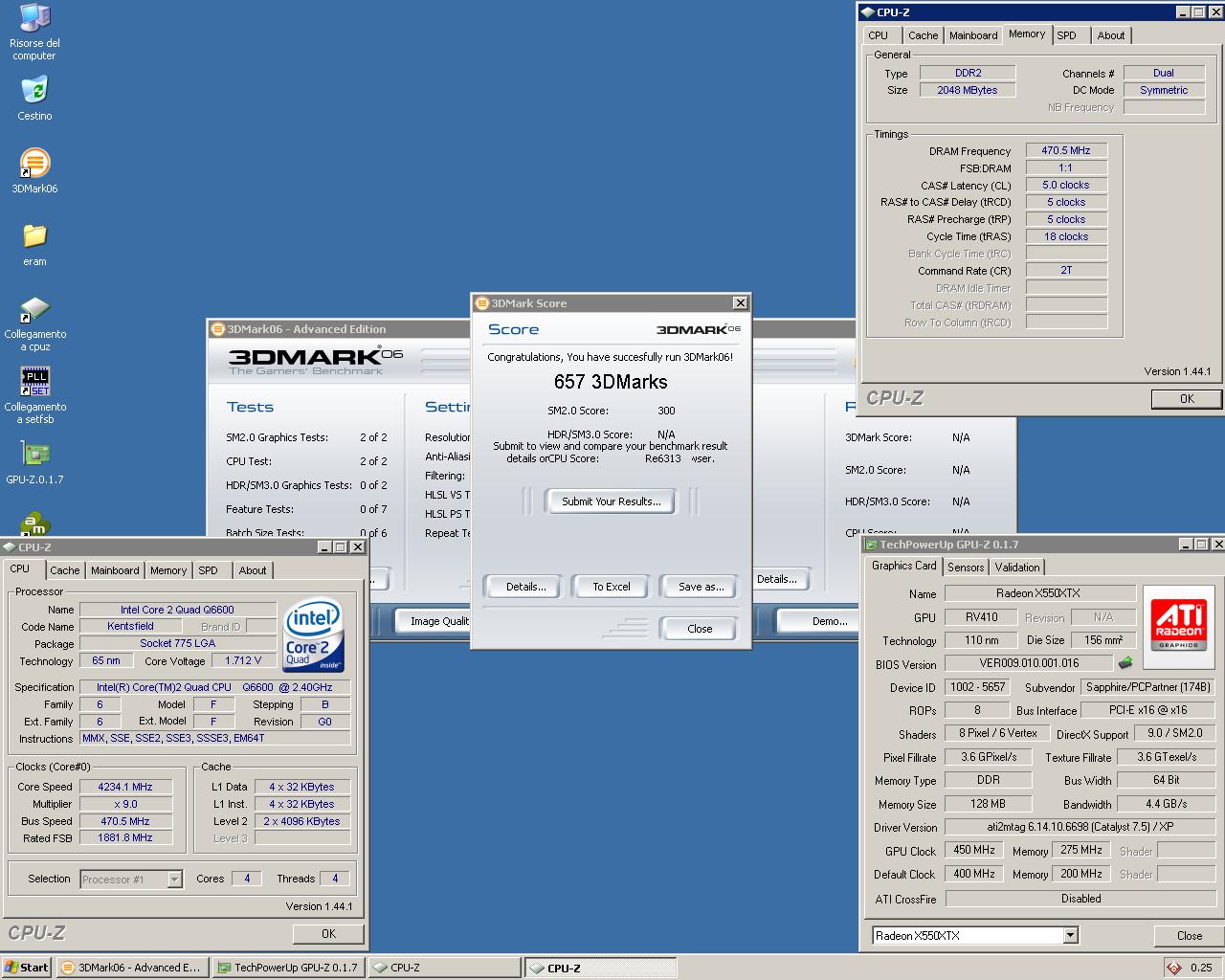The image size is (1225, 980).
Task: Click OK in the CPU-Z processor window
Action: tap(328, 934)
